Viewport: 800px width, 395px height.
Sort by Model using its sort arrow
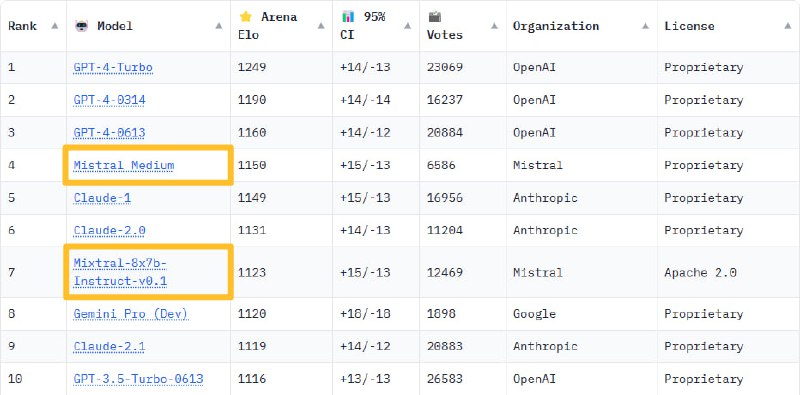click(218, 26)
